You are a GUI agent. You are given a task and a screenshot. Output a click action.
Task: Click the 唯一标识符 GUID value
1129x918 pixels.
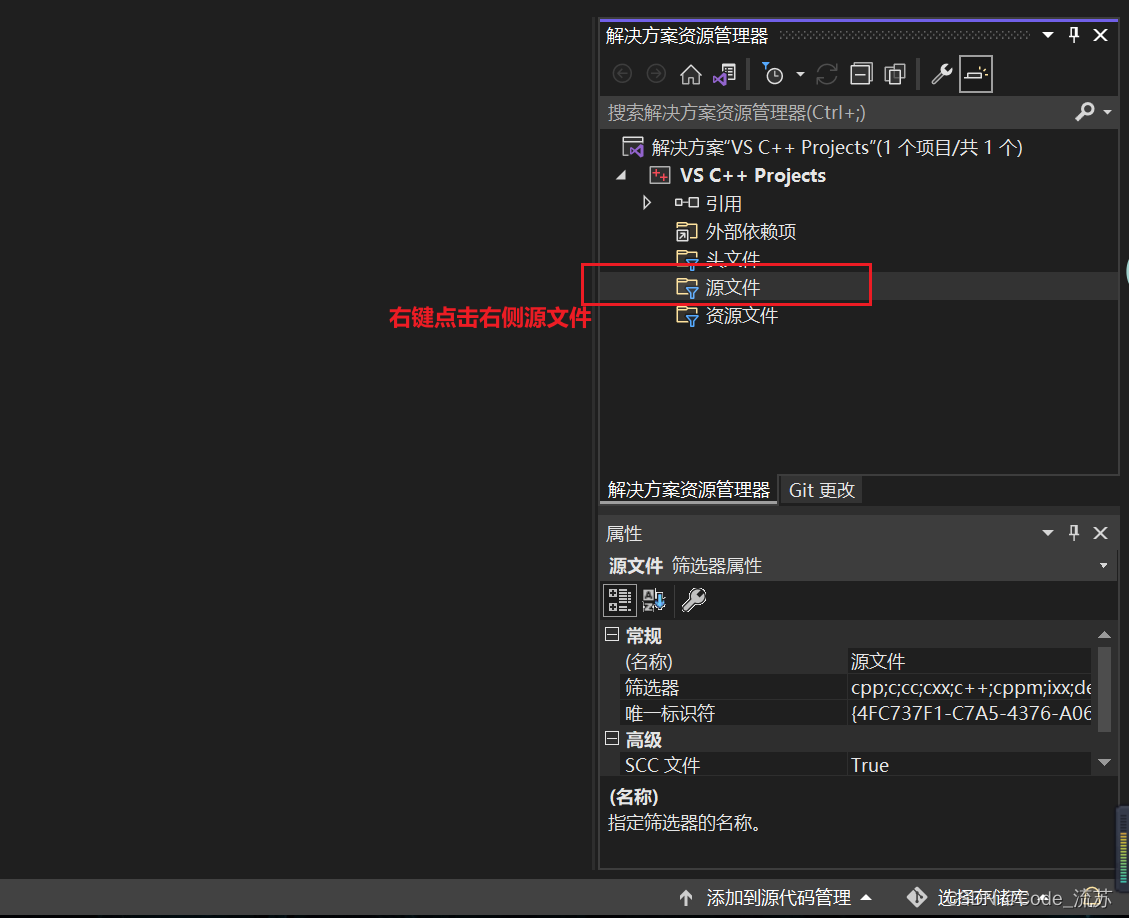click(970, 714)
